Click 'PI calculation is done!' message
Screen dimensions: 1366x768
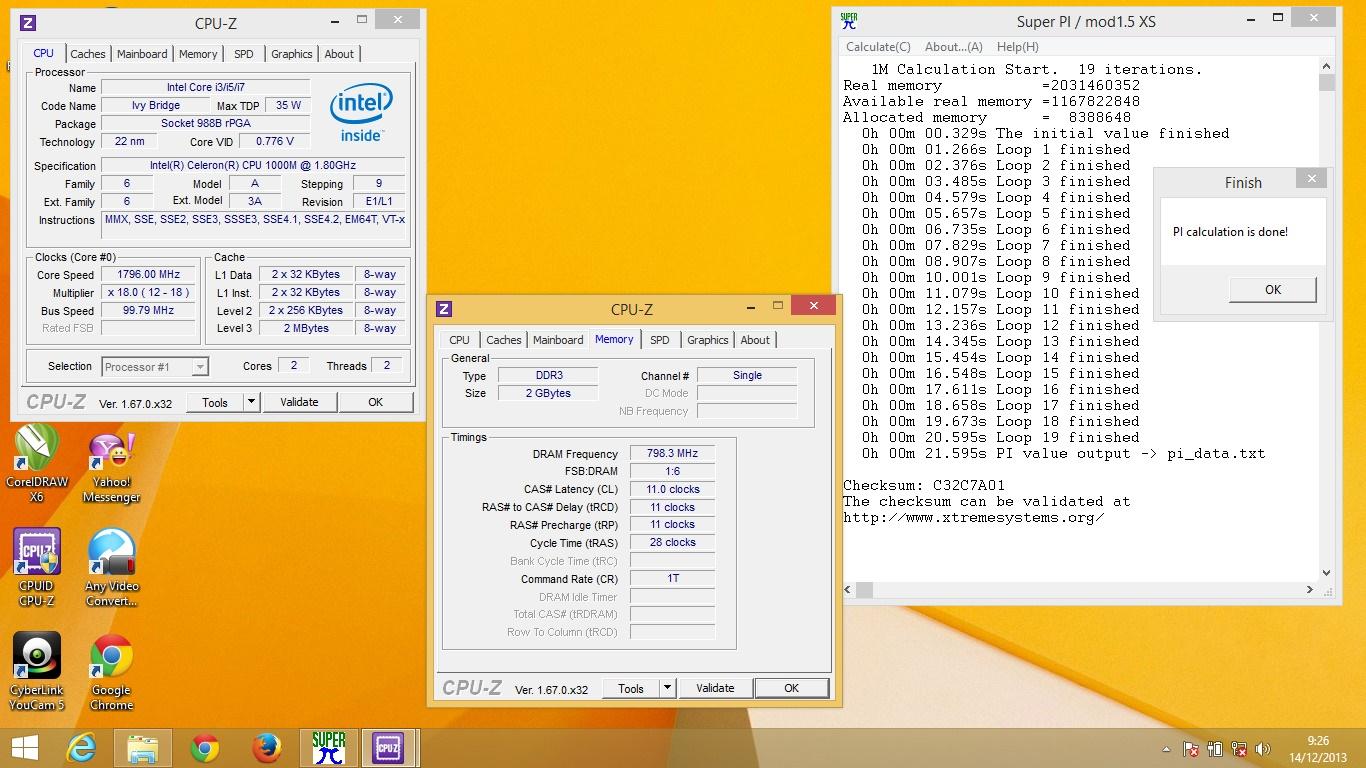click(1230, 232)
